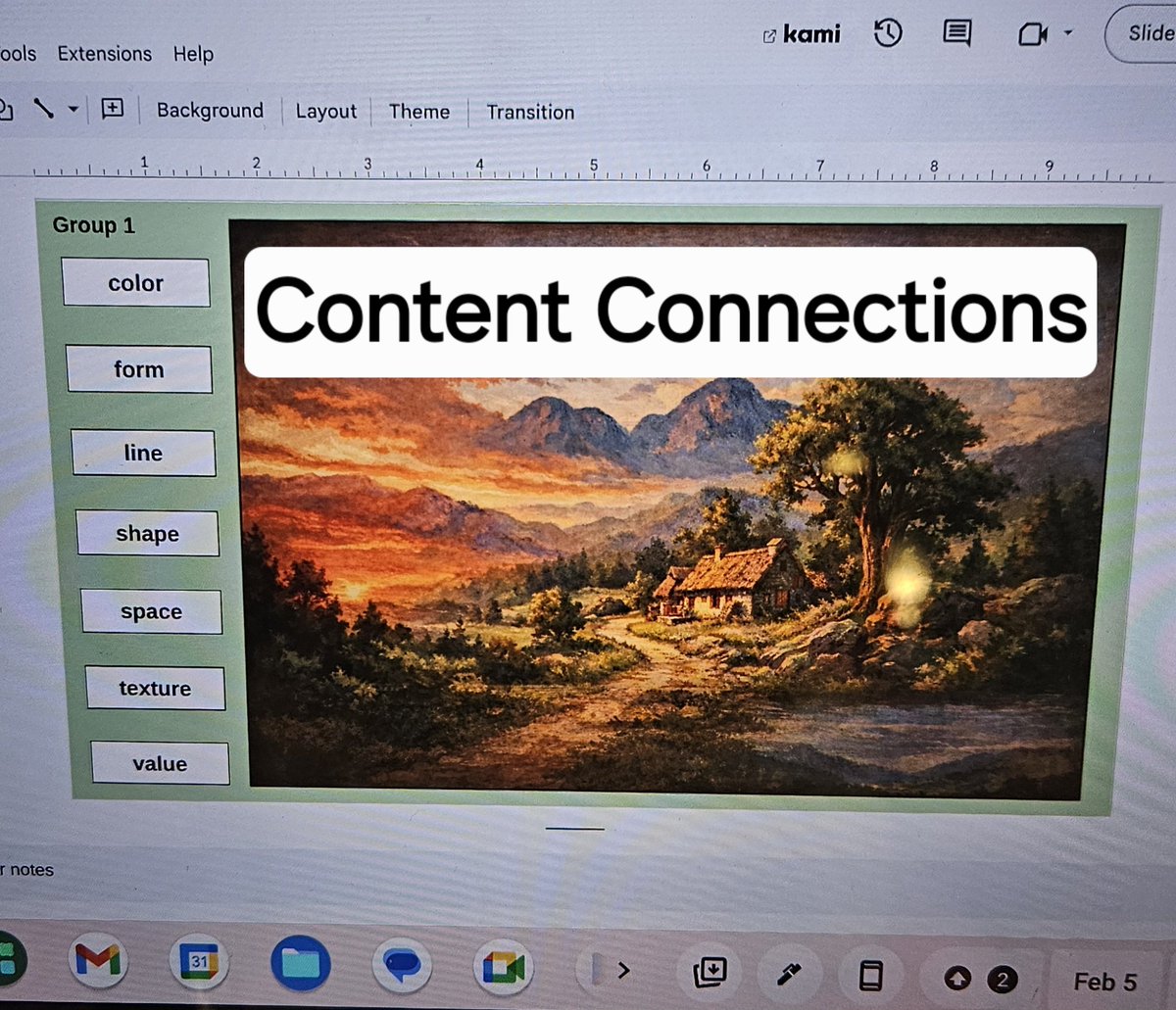
Task: Open the Help menu
Action: [x=193, y=54]
